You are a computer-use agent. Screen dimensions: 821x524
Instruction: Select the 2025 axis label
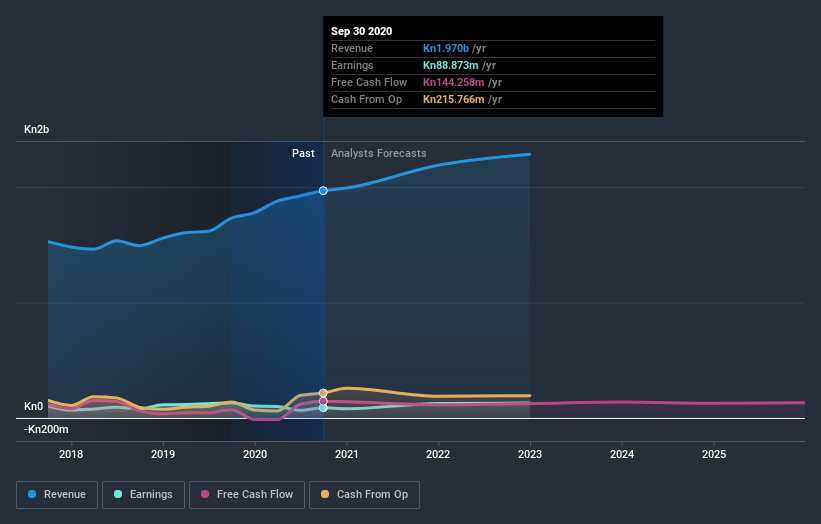pyautogui.click(x=714, y=454)
